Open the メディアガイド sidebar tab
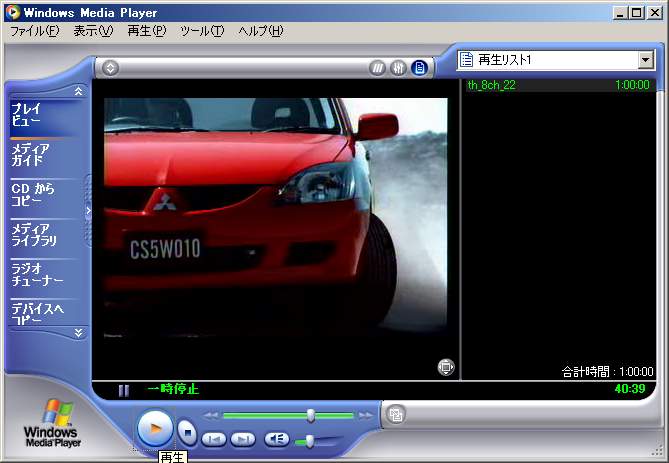 click(44, 155)
